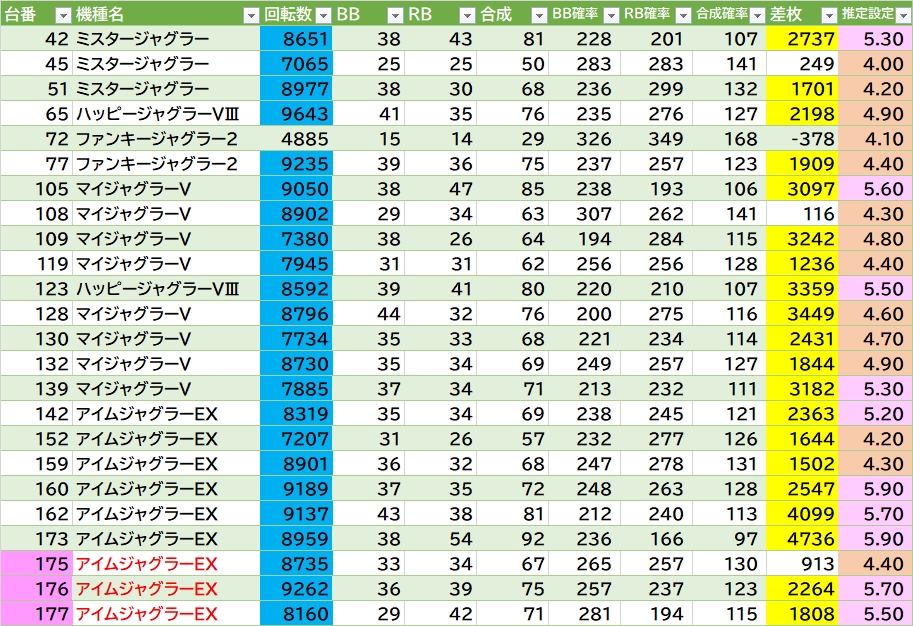This screenshot has width=913, height=626.
Task: Click 差枚 value 3449
Action: click(802, 314)
